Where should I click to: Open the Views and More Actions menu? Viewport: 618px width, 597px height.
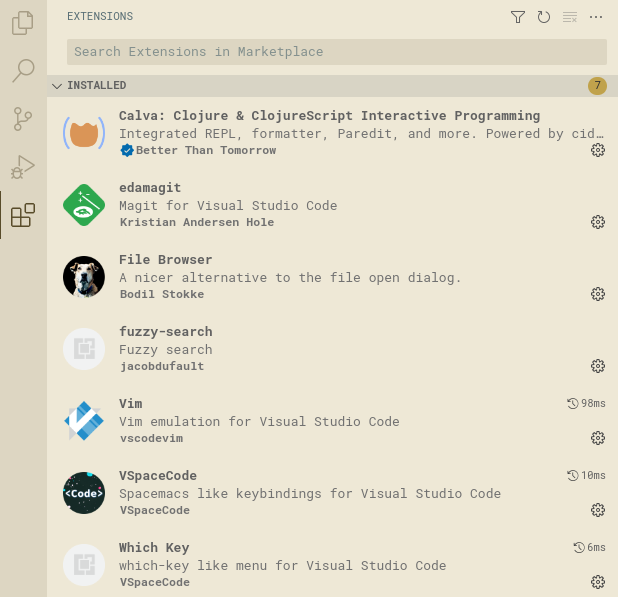tap(596, 17)
